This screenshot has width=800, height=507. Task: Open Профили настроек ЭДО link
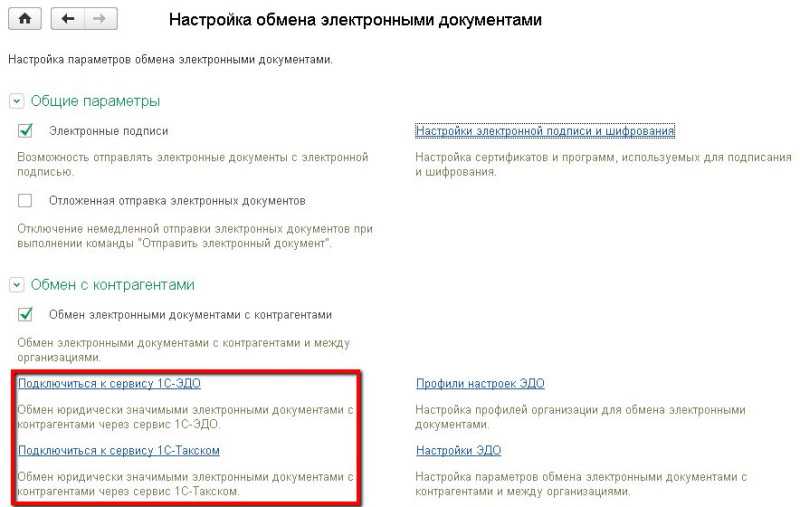[480, 384]
